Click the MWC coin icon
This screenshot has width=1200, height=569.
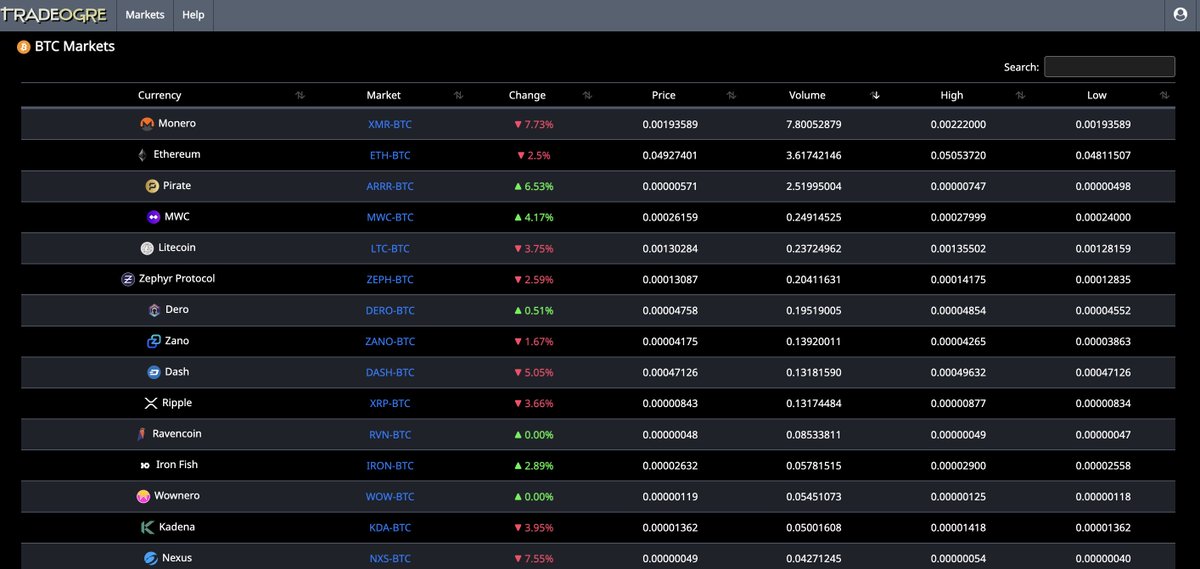pyautogui.click(x=153, y=217)
